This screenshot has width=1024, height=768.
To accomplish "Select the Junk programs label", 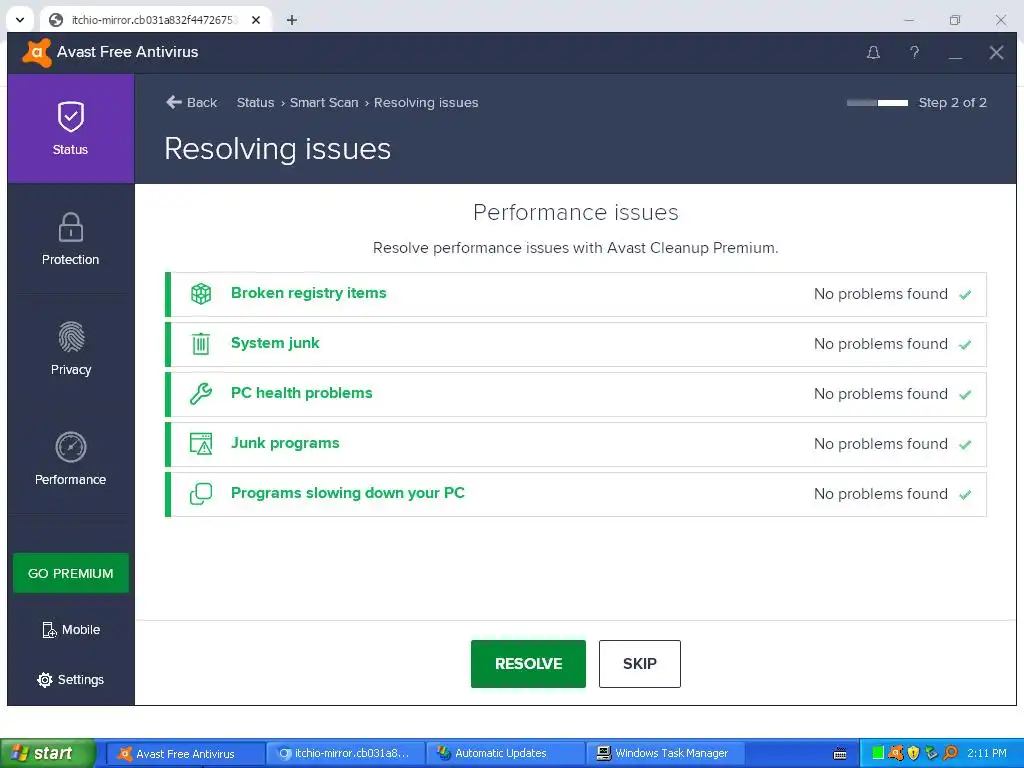I will 285,443.
